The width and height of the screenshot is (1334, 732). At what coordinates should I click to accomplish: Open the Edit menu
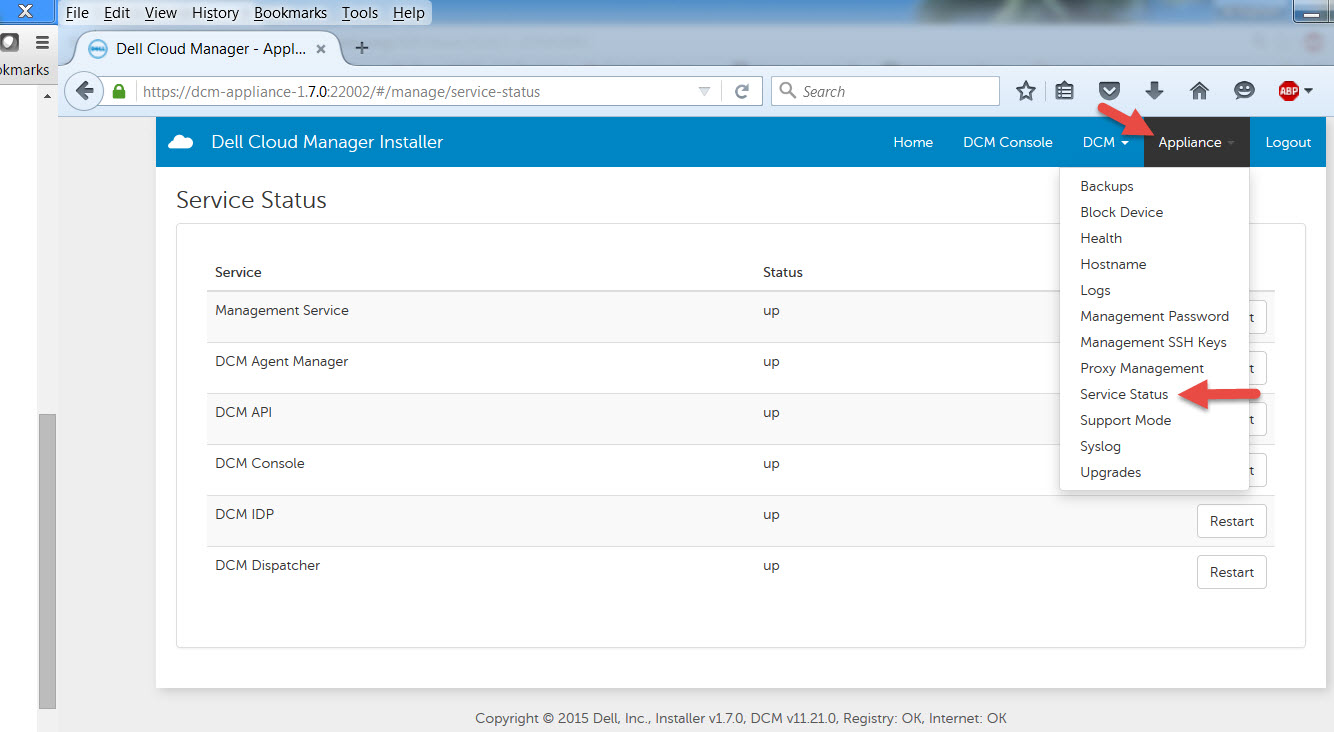point(117,13)
